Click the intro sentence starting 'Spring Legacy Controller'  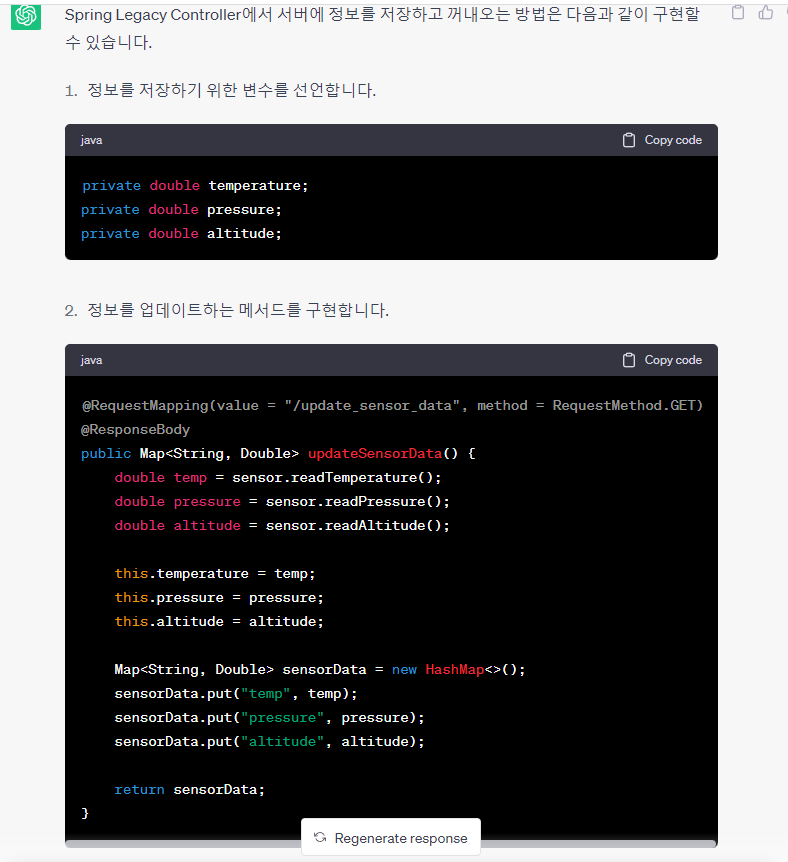[x=382, y=28]
